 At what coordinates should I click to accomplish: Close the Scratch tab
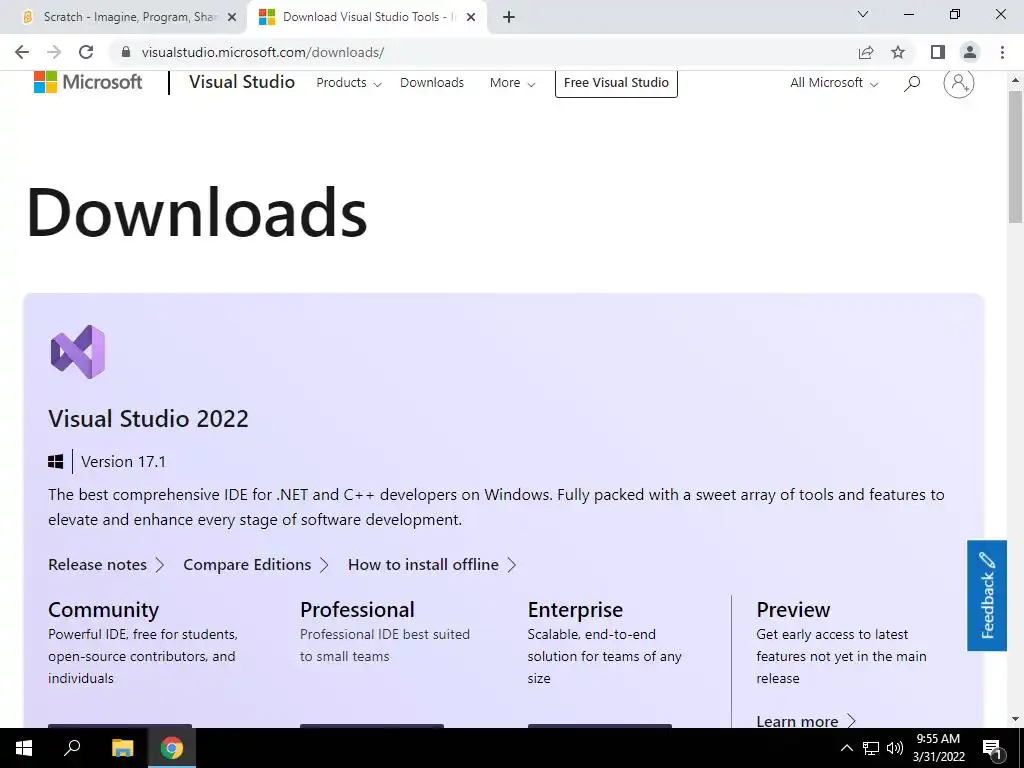(232, 17)
